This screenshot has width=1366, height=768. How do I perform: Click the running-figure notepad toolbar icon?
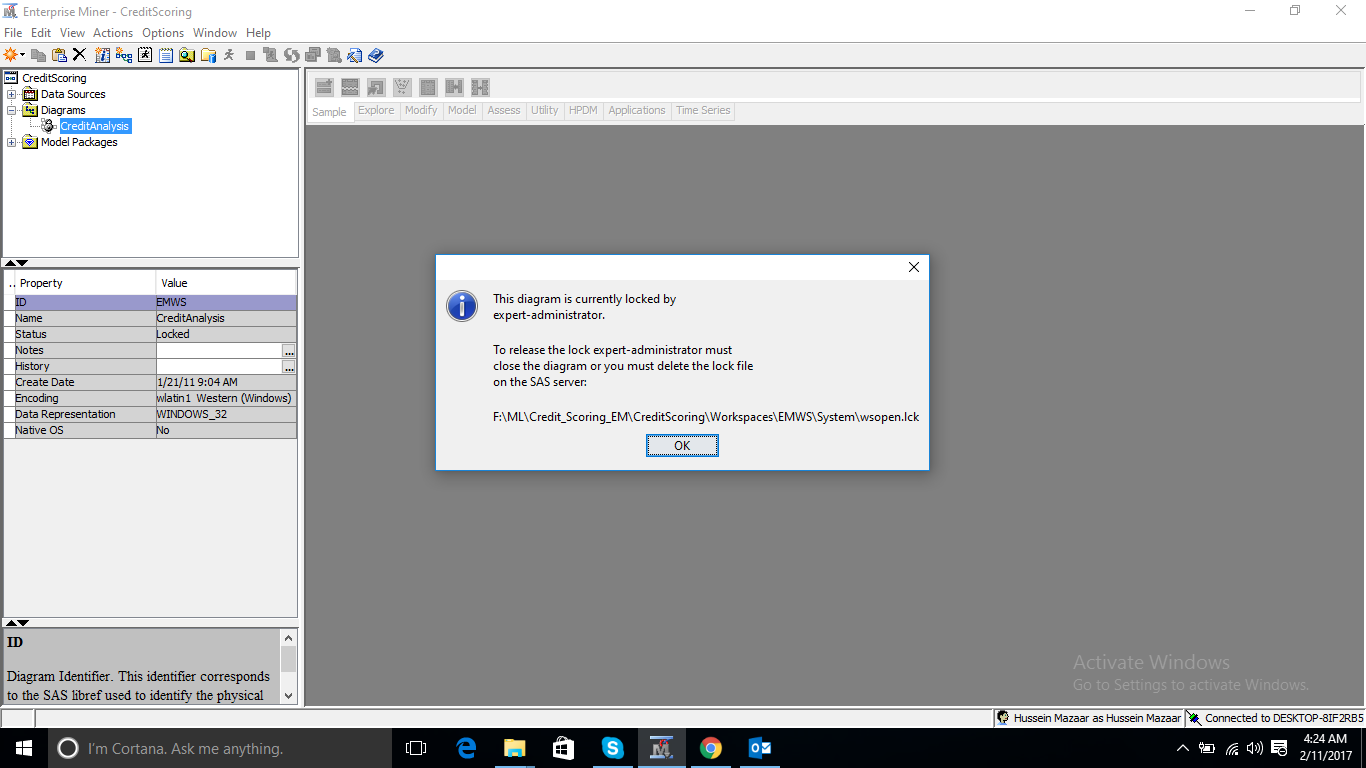[x=145, y=55]
